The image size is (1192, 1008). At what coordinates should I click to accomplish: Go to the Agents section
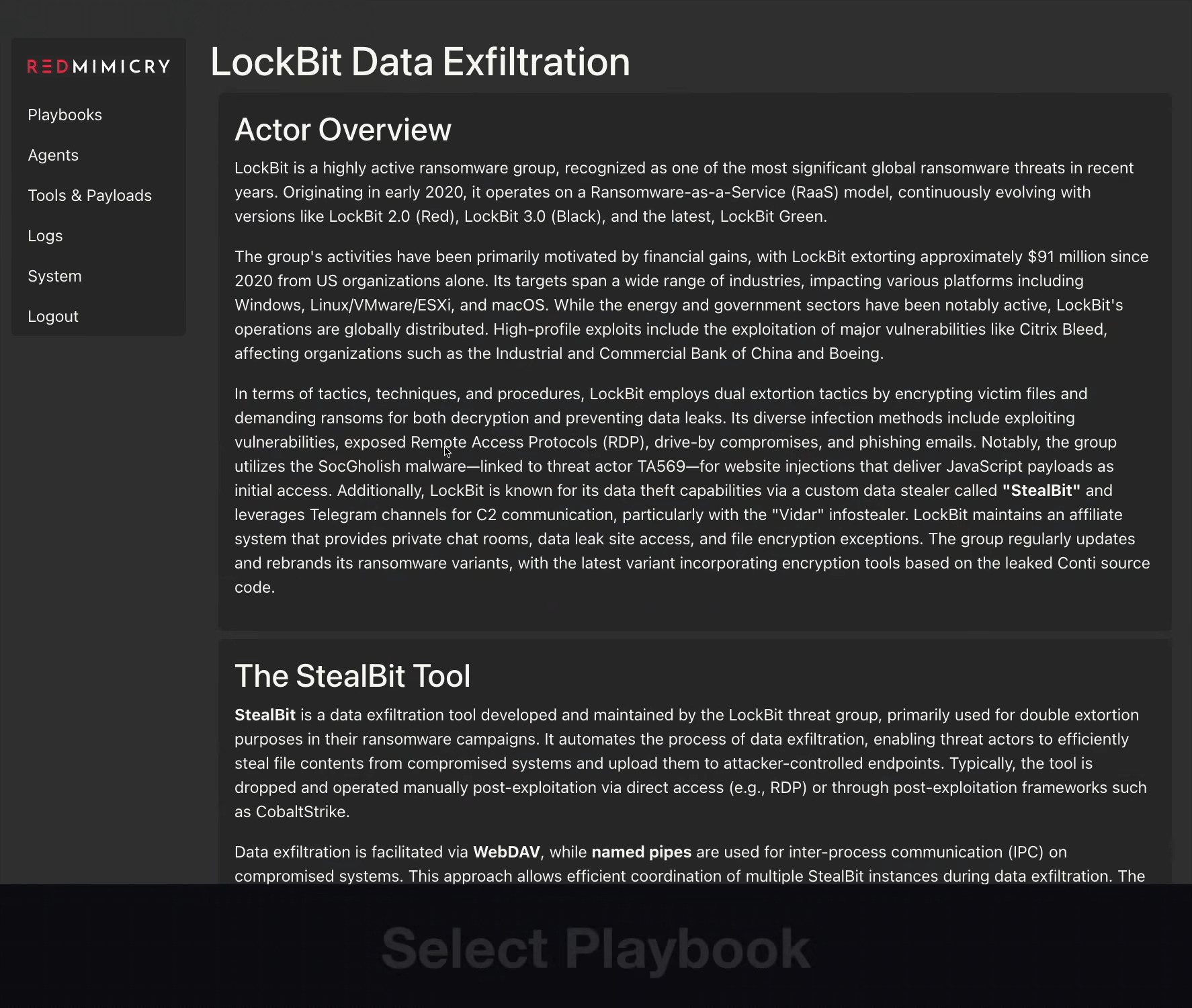pyautogui.click(x=53, y=155)
